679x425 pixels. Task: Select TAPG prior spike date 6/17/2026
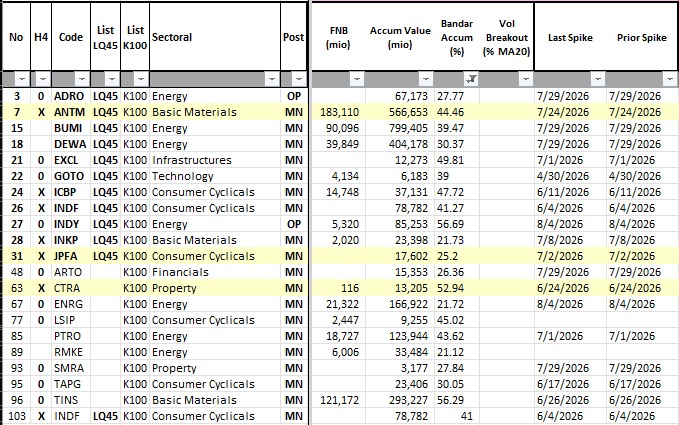[642, 385]
